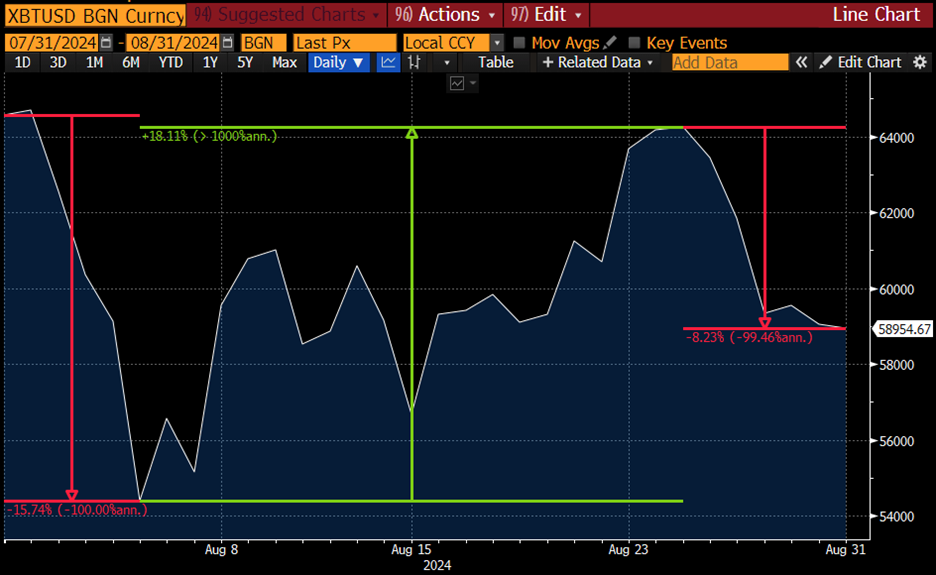Click XBTUSD BGN Curncy security field

(95, 16)
